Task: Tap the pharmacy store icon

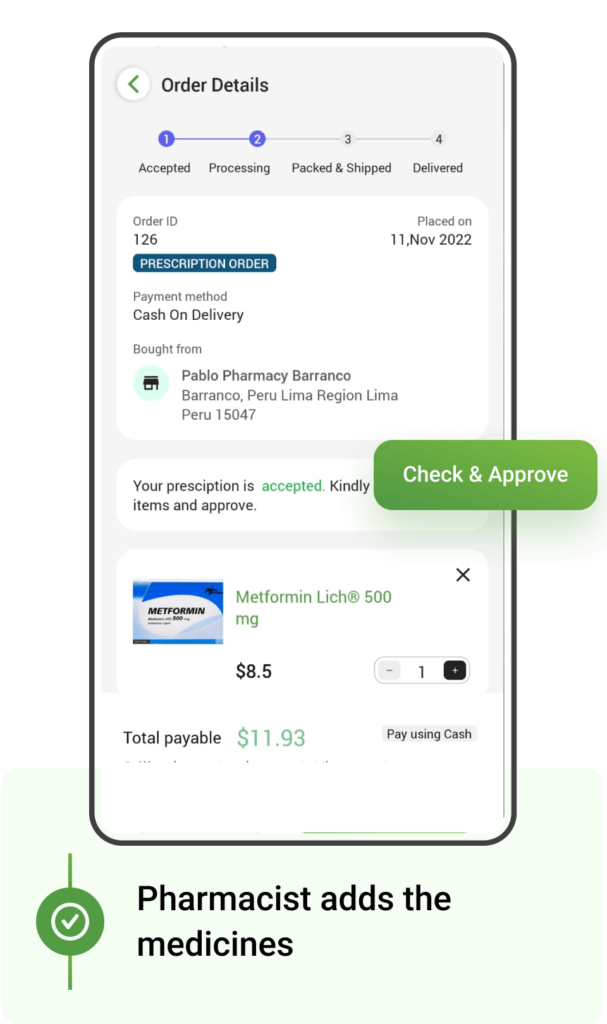Action: (x=151, y=383)
